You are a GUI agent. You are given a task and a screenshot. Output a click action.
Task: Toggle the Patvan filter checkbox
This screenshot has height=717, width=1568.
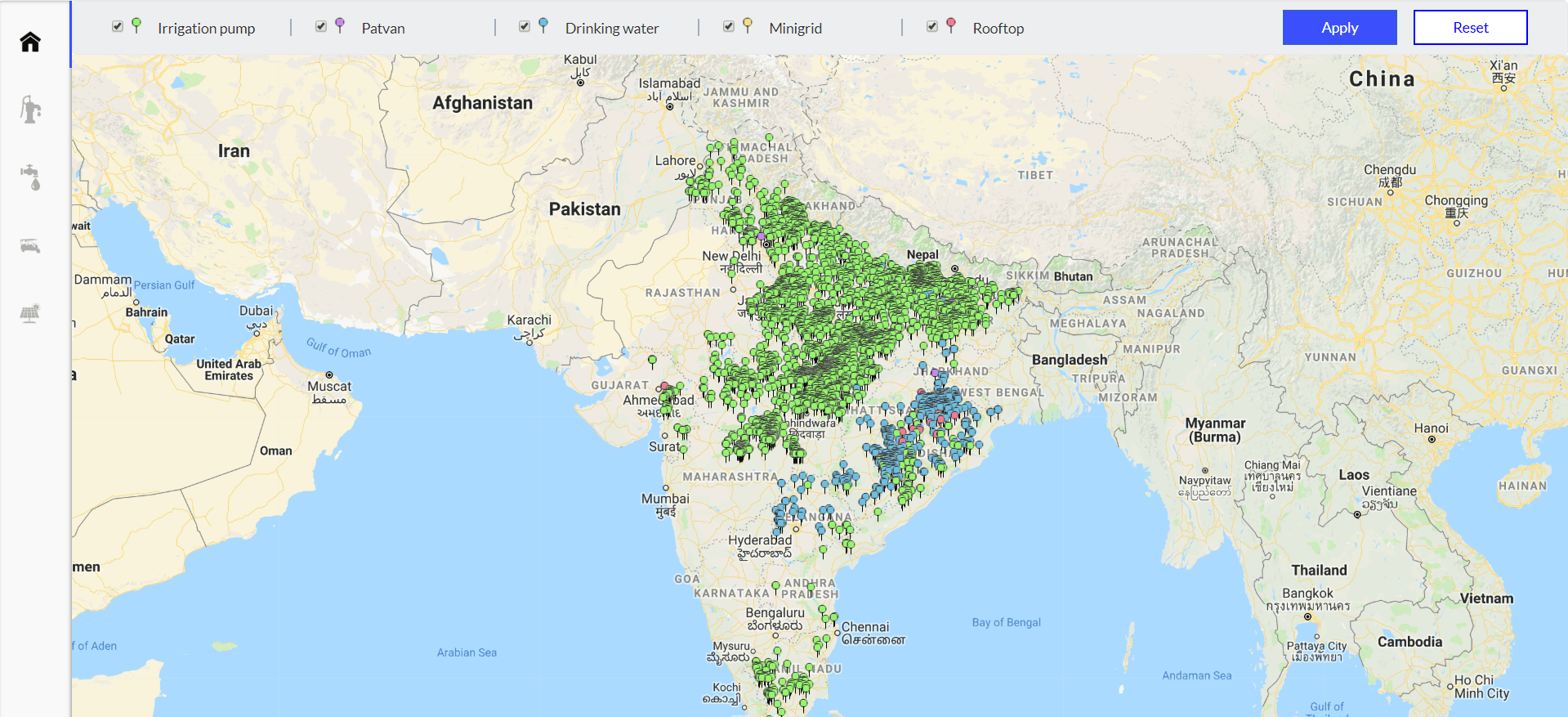coord(321,26)
